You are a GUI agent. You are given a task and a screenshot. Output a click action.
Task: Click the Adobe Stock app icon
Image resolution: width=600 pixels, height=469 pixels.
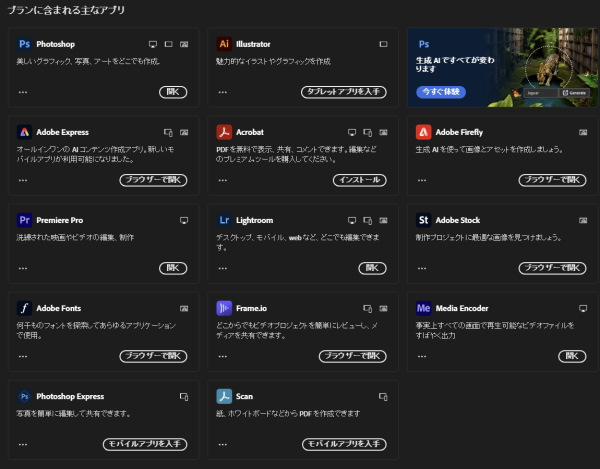[x=424, y=220]
